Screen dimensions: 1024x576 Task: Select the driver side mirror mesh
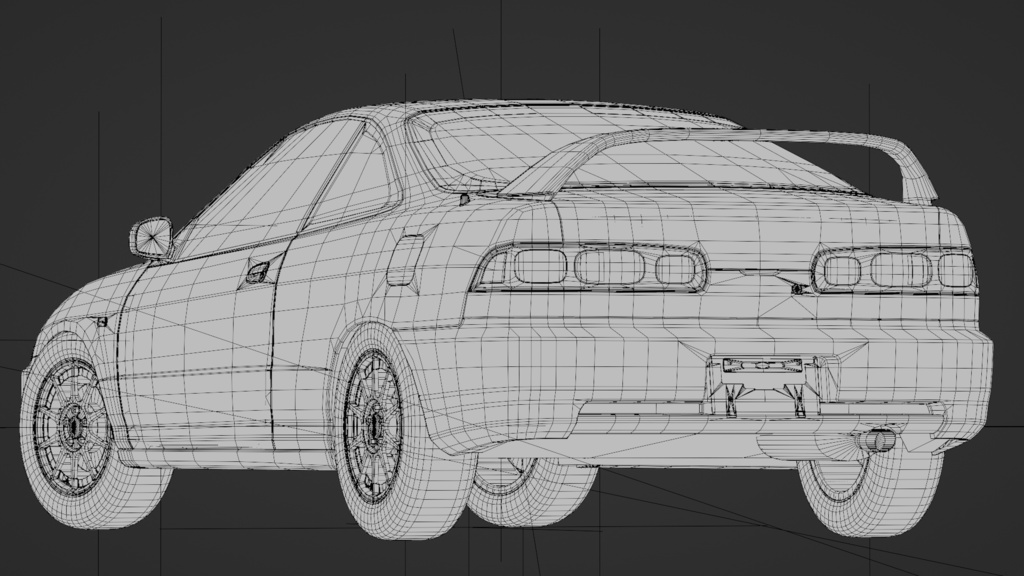[151, 237]
